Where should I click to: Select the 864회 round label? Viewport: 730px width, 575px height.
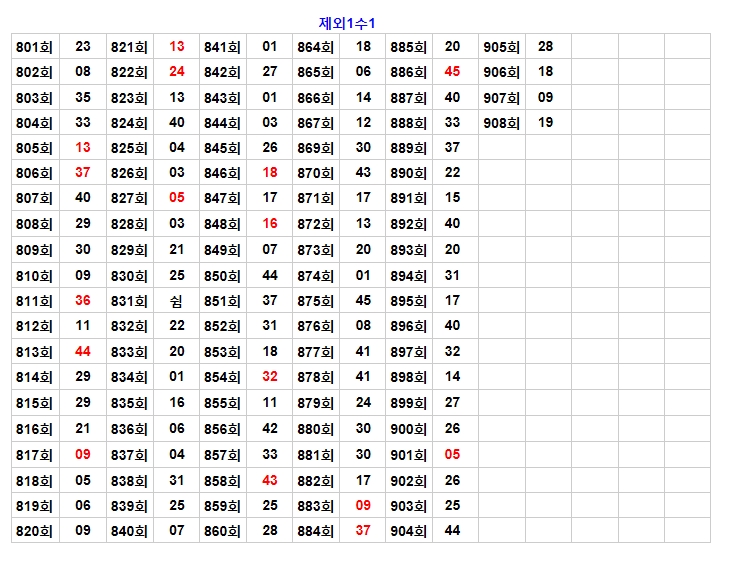315,47
